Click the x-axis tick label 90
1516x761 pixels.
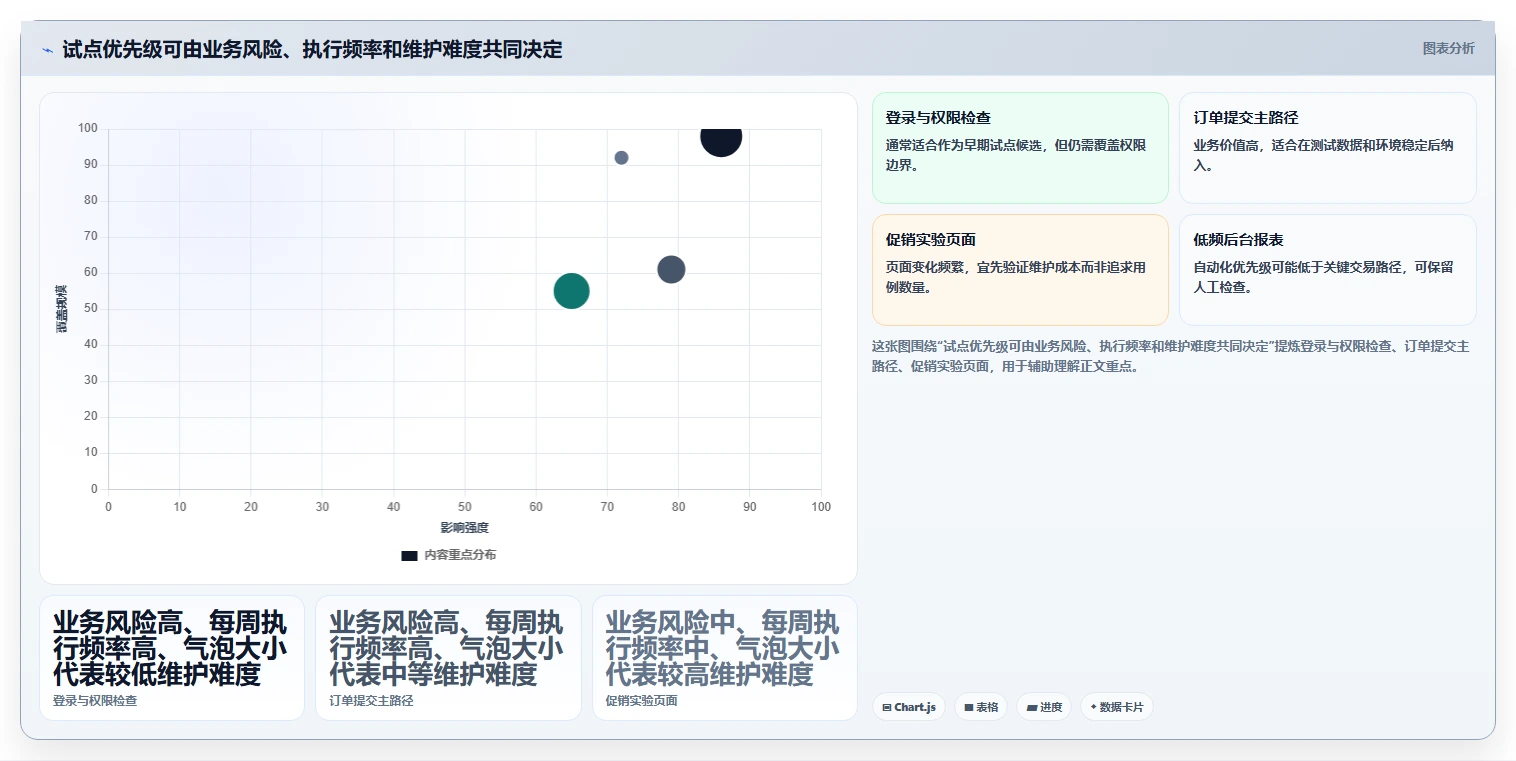click(x=750, y=507)
